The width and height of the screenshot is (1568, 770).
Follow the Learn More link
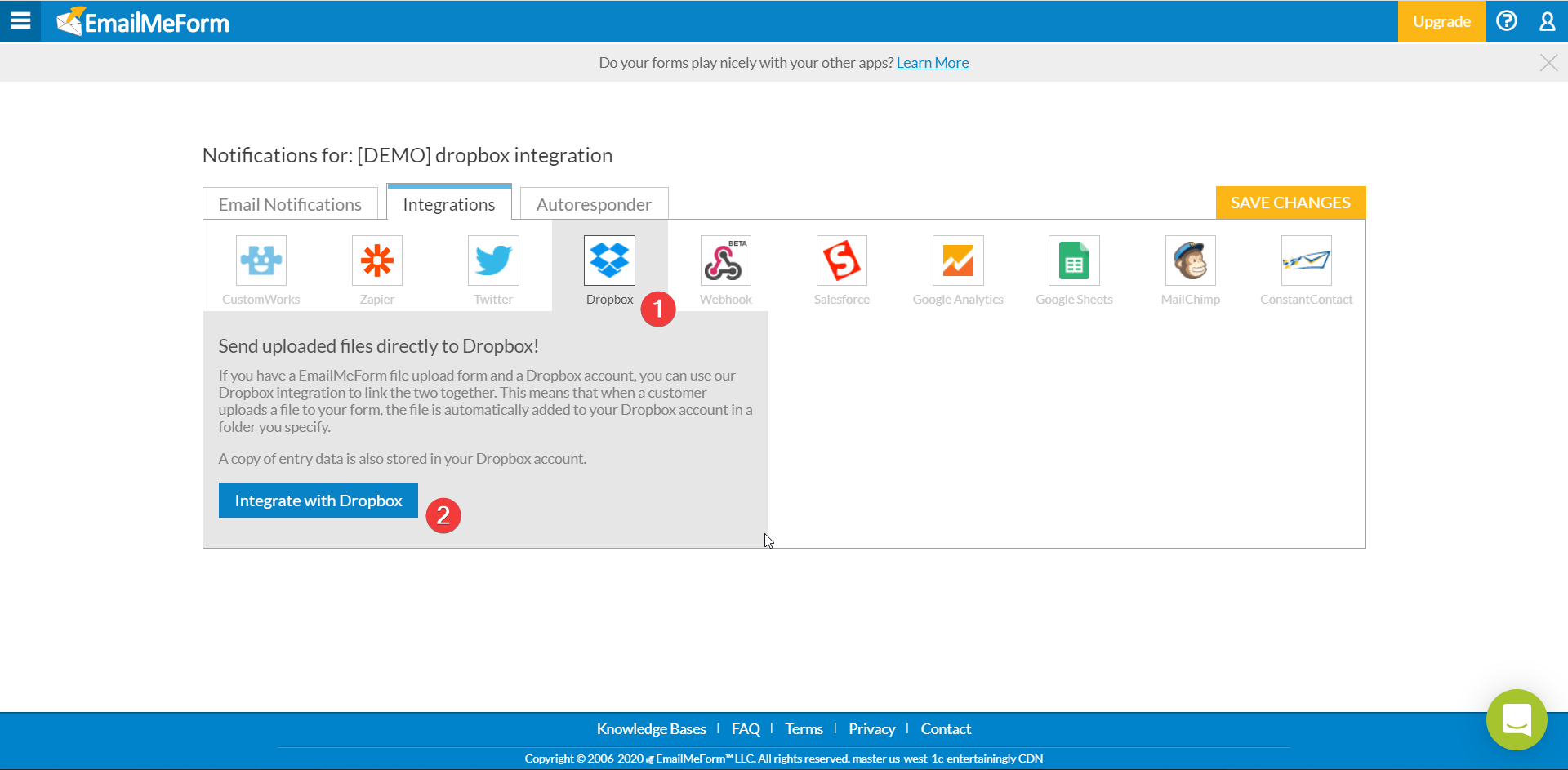933,63
